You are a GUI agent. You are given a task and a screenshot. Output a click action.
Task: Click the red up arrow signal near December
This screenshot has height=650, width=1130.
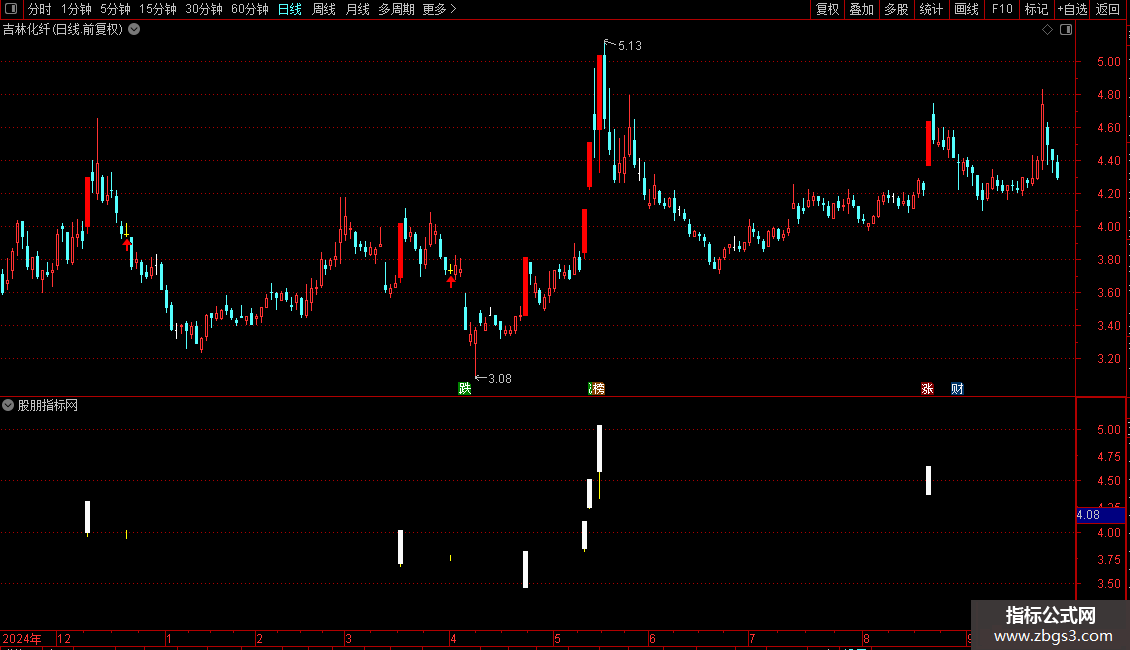pos(128,244)
